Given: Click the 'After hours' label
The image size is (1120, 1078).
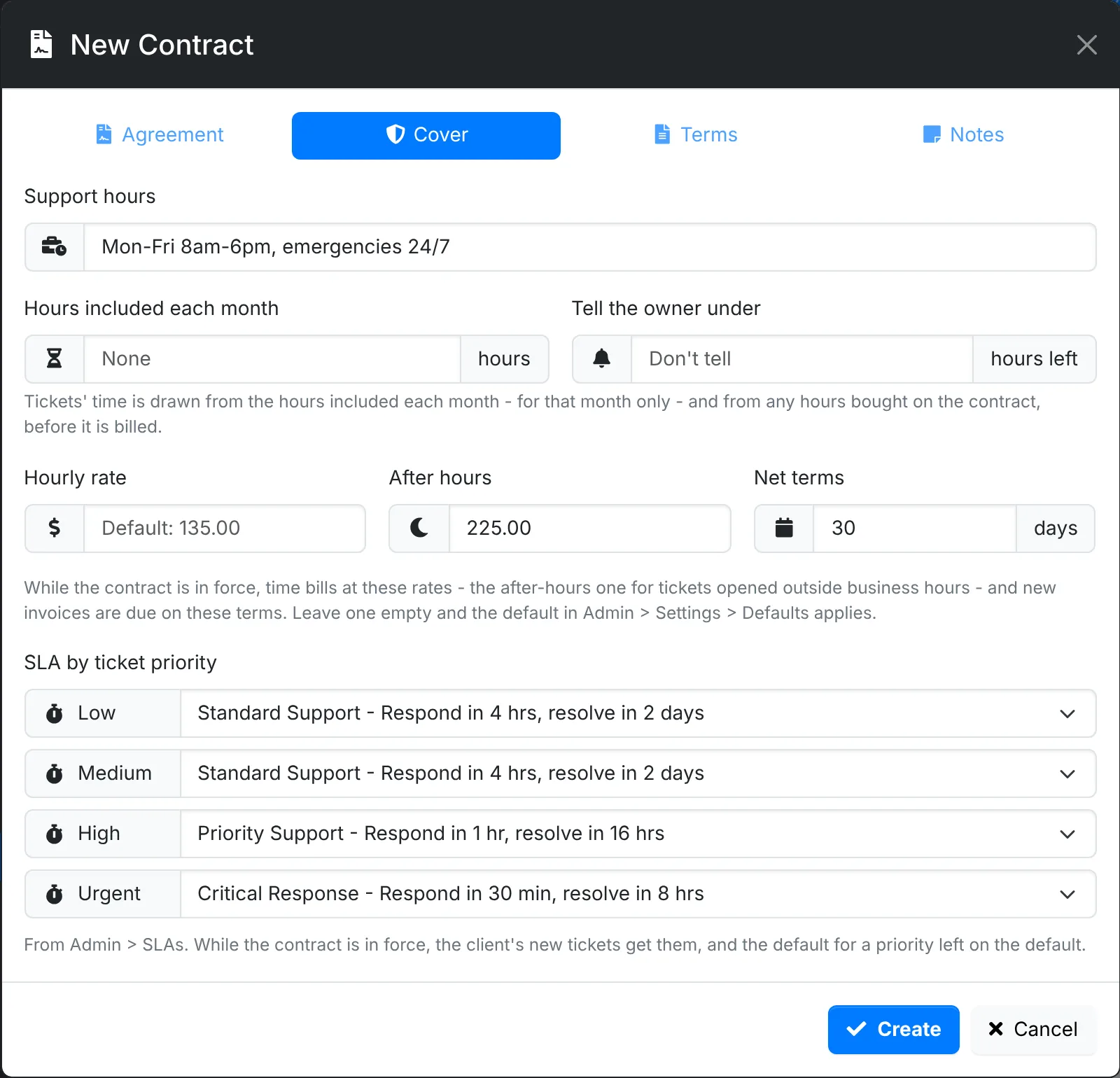Looking at the screenshot, I should [x=440, y=478].
